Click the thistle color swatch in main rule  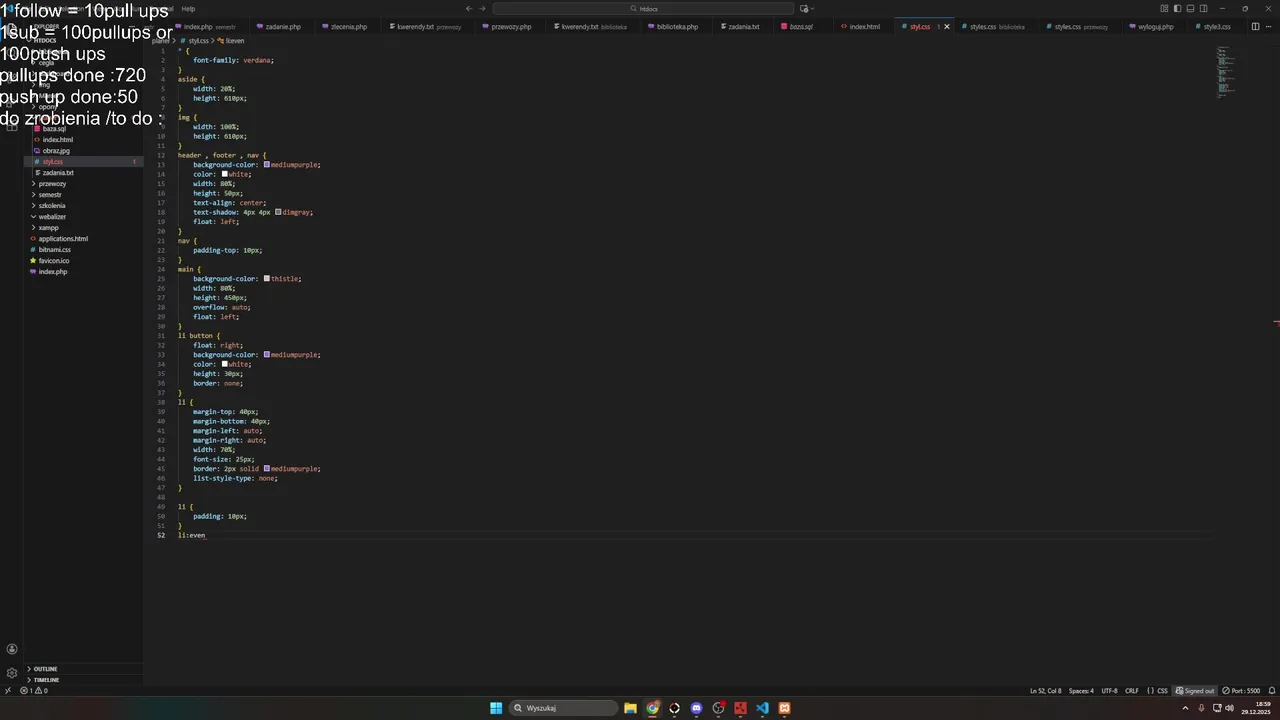(267, 278)
